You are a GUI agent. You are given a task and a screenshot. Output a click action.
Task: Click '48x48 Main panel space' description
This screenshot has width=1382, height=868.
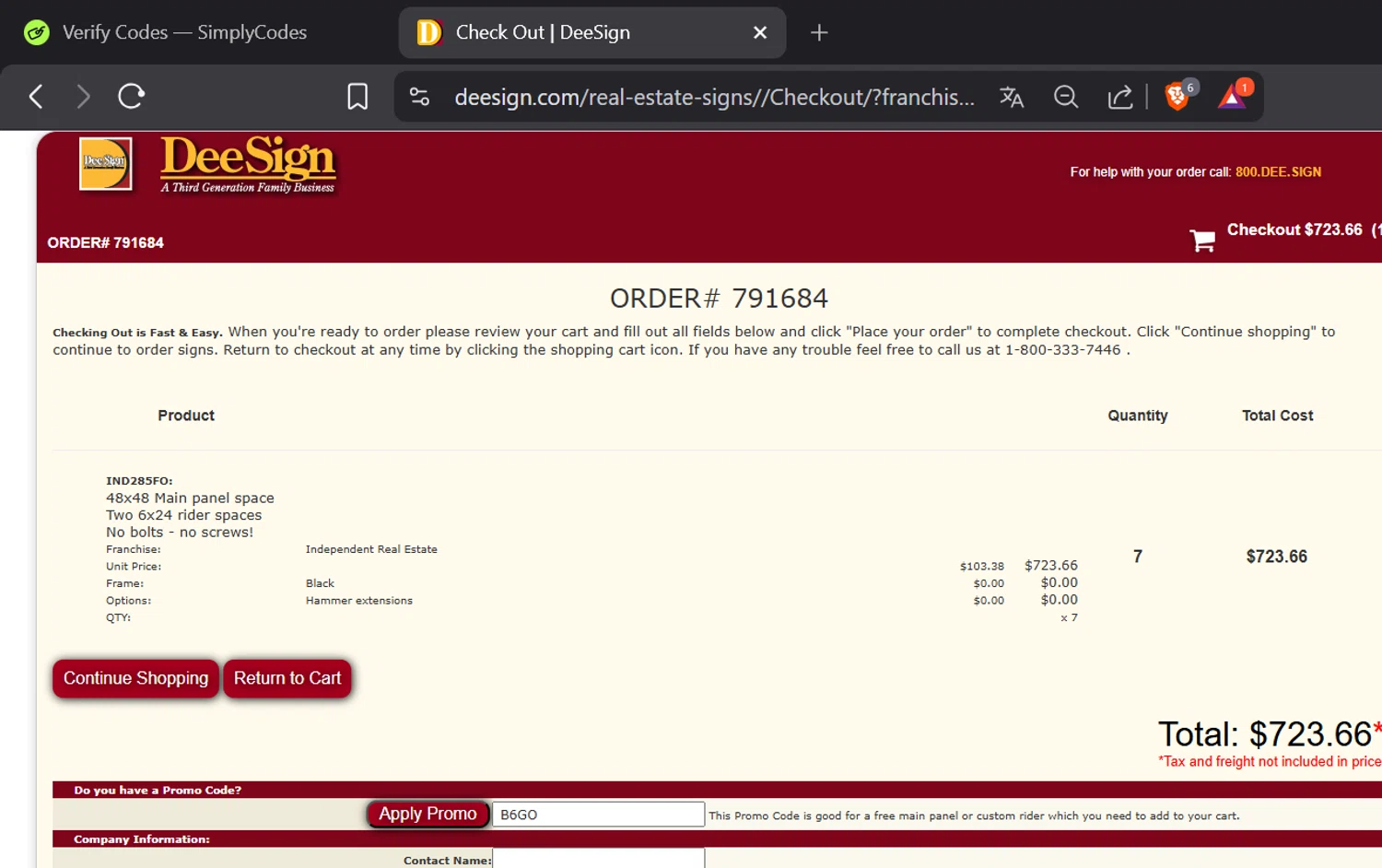(x=190, y=499)
